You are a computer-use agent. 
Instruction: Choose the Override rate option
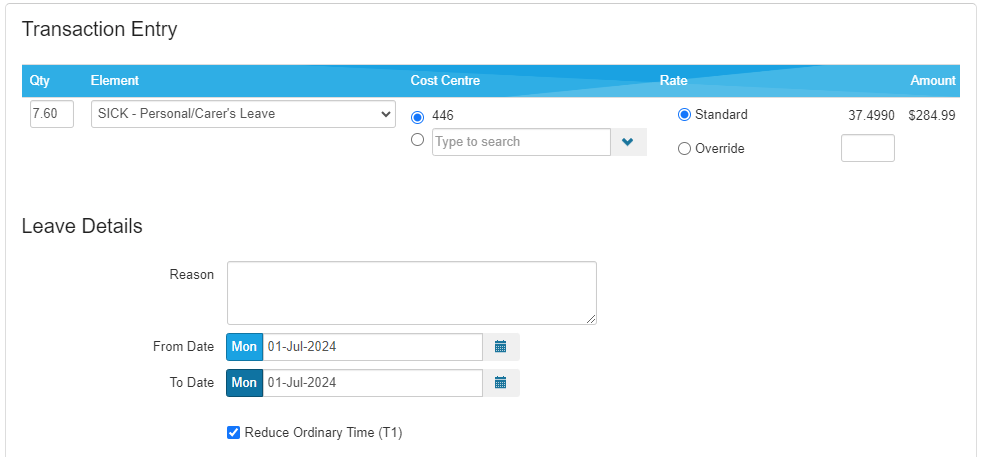point(685,149)
